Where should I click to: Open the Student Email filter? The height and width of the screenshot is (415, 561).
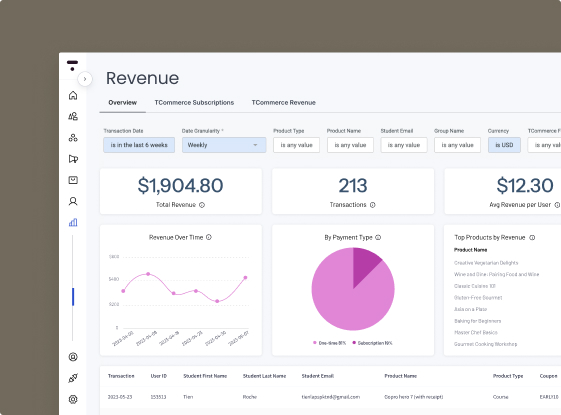(x=404, y=145)
